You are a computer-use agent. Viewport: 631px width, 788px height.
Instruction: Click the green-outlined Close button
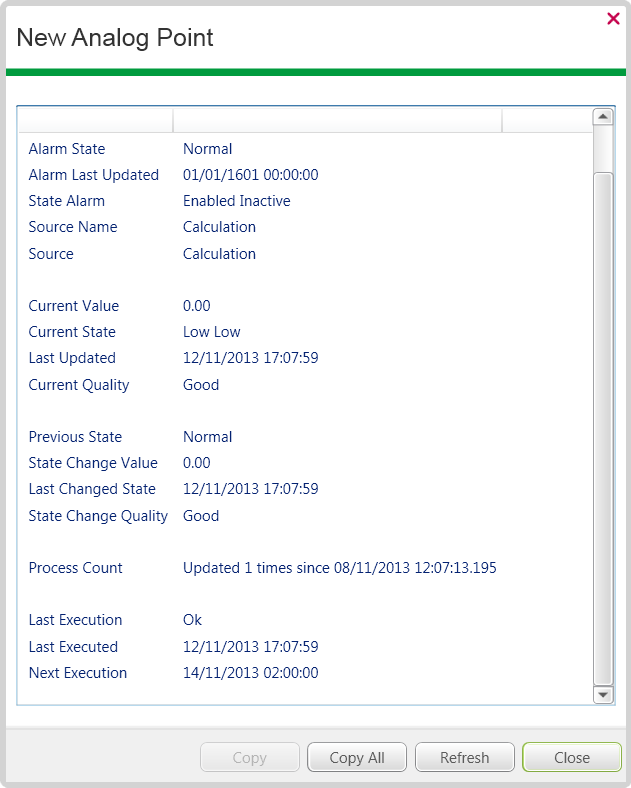[x=571, y=757]
